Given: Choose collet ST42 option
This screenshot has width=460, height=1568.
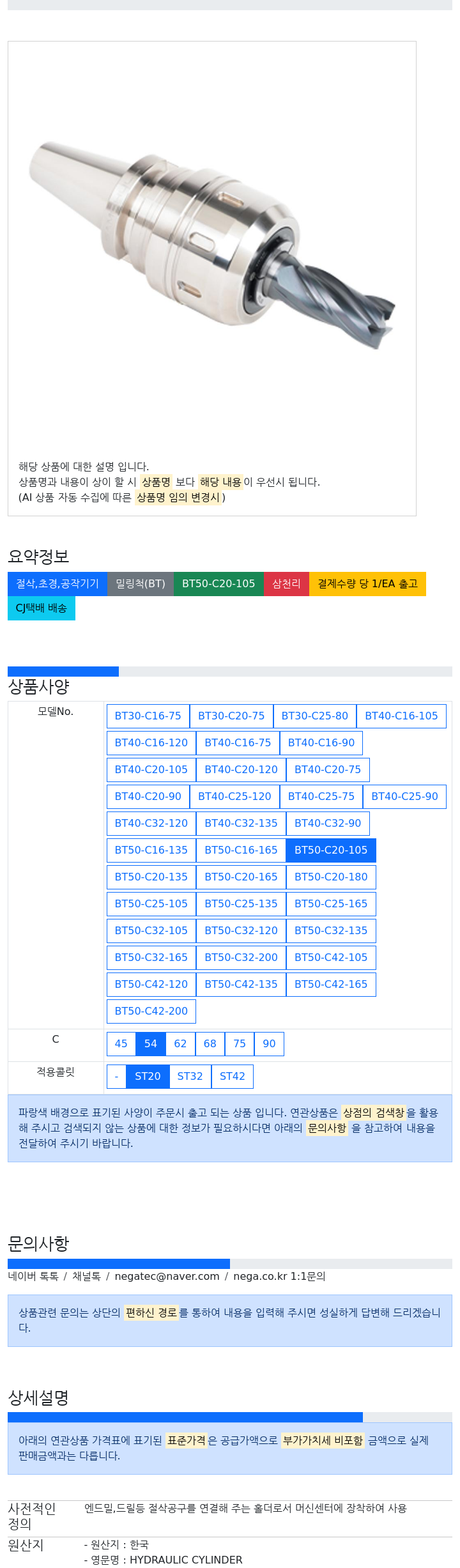Looking at the screenshot, I should click(x=233, y=1077).
